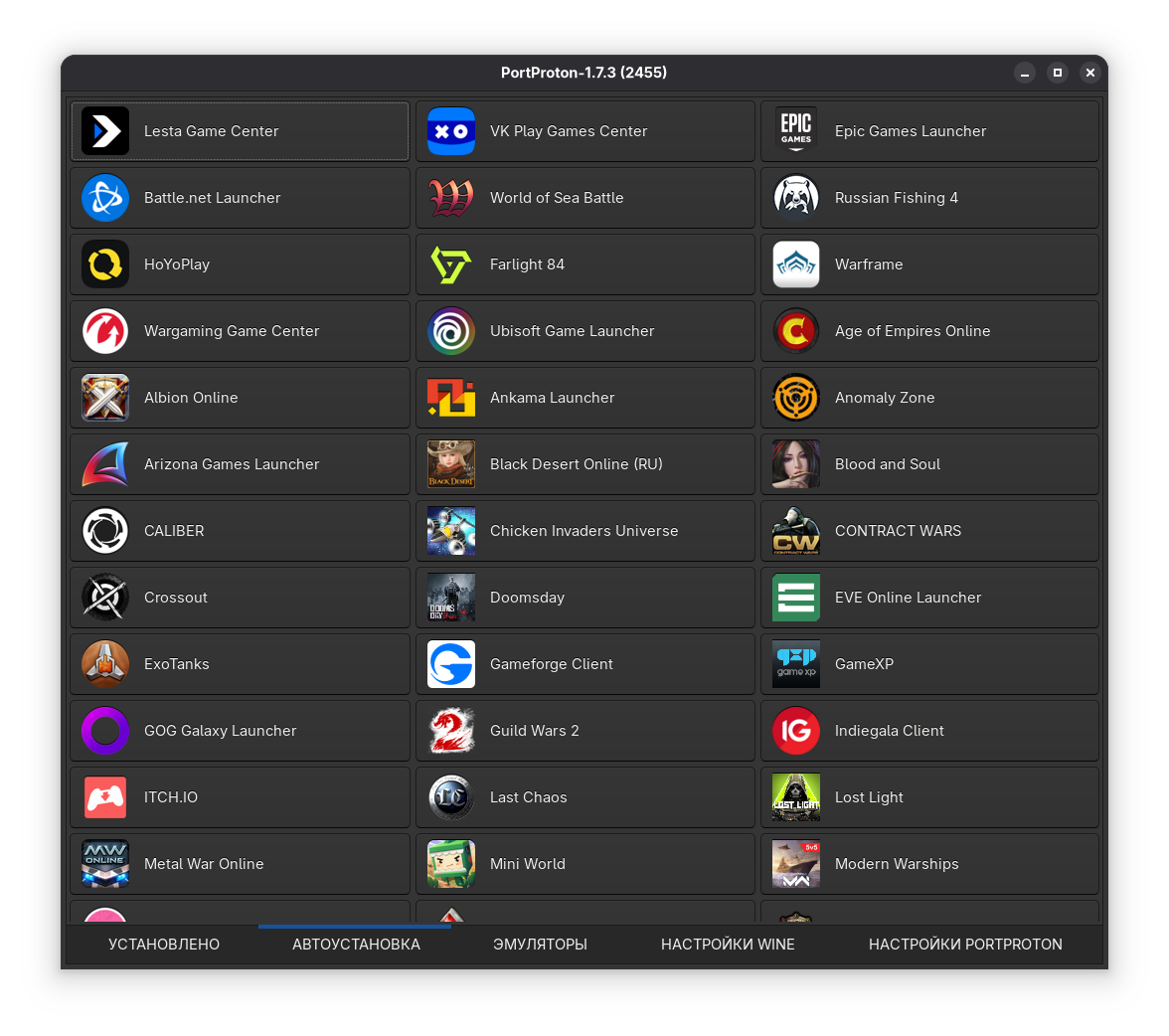Select the Guild Wars 2 dragon icon
Image resolution: width=1169 pixels, height=1036 pixels.
tap(451, 731)
